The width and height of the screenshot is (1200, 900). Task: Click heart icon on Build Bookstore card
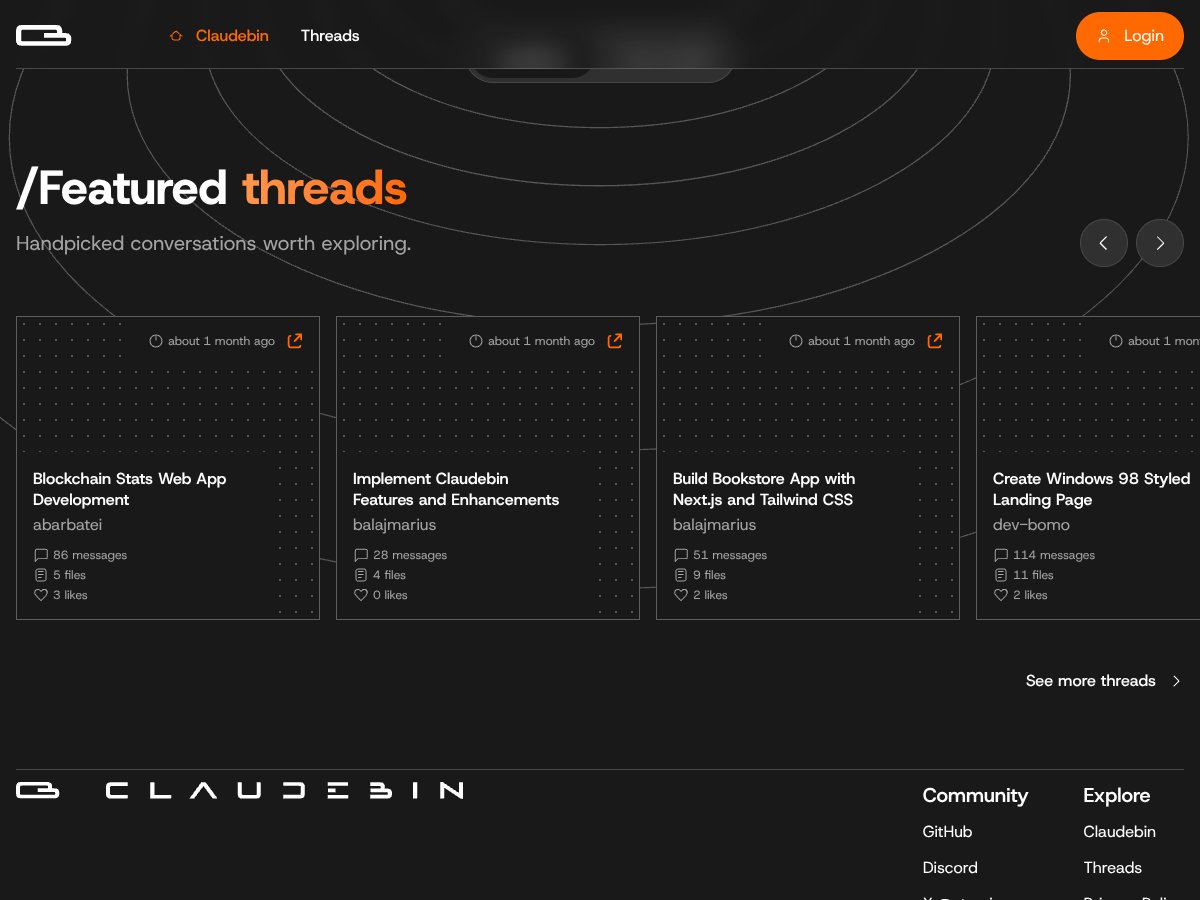click(681, 595)
